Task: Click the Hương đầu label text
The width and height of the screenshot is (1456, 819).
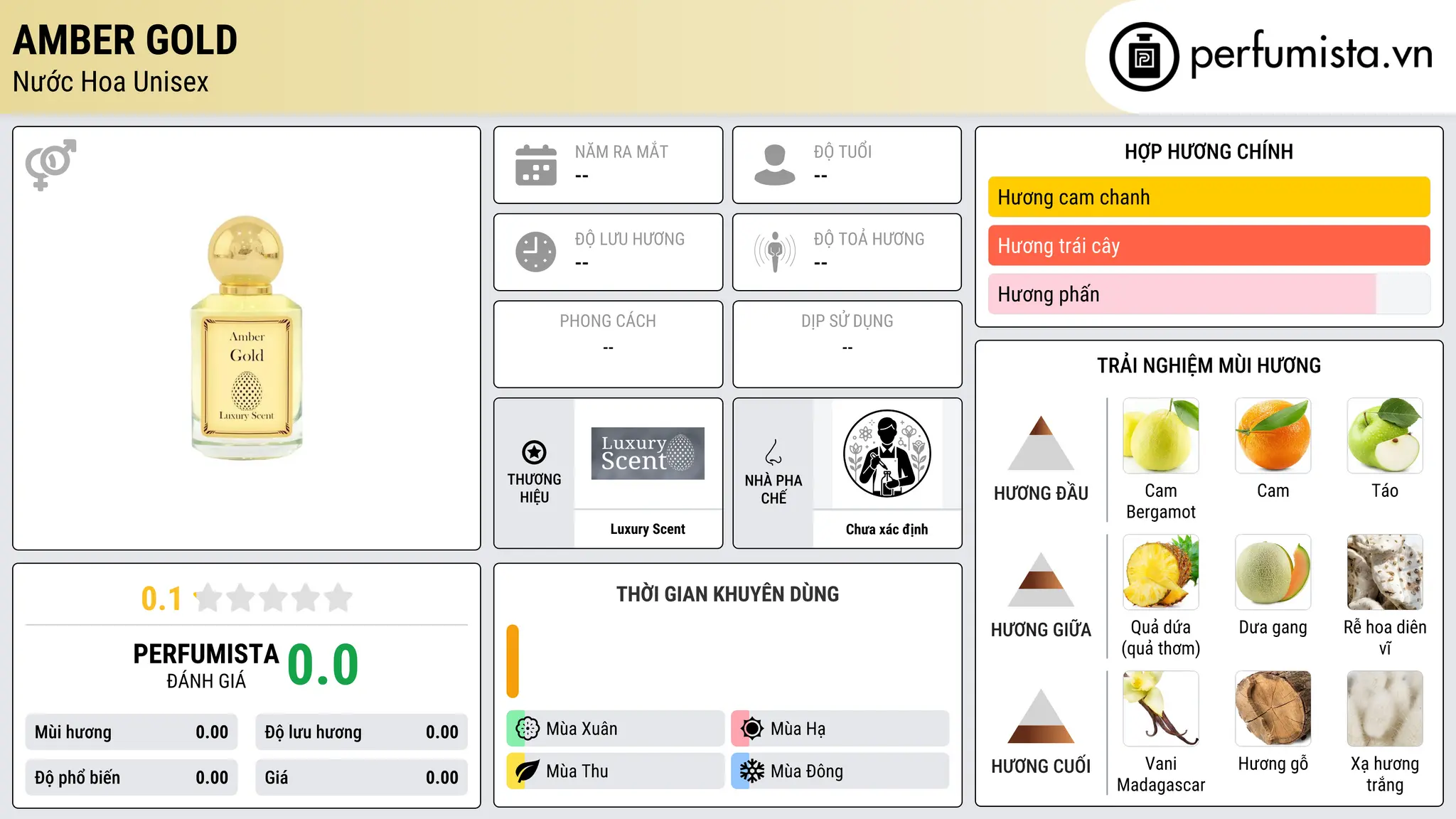Action: (x=1041, y=493)
